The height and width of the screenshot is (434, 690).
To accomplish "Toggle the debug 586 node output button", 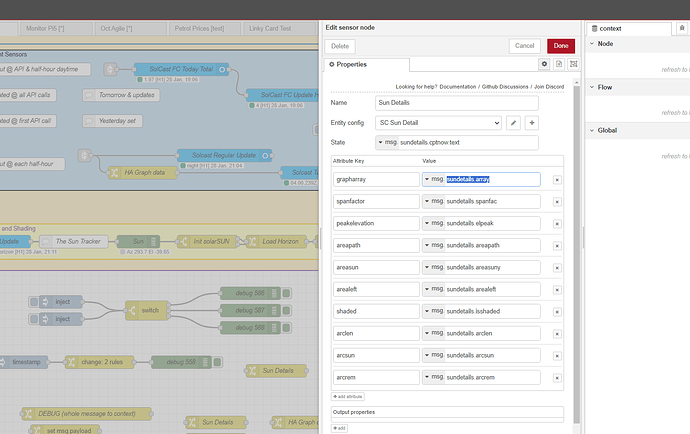I will (286, 294).
